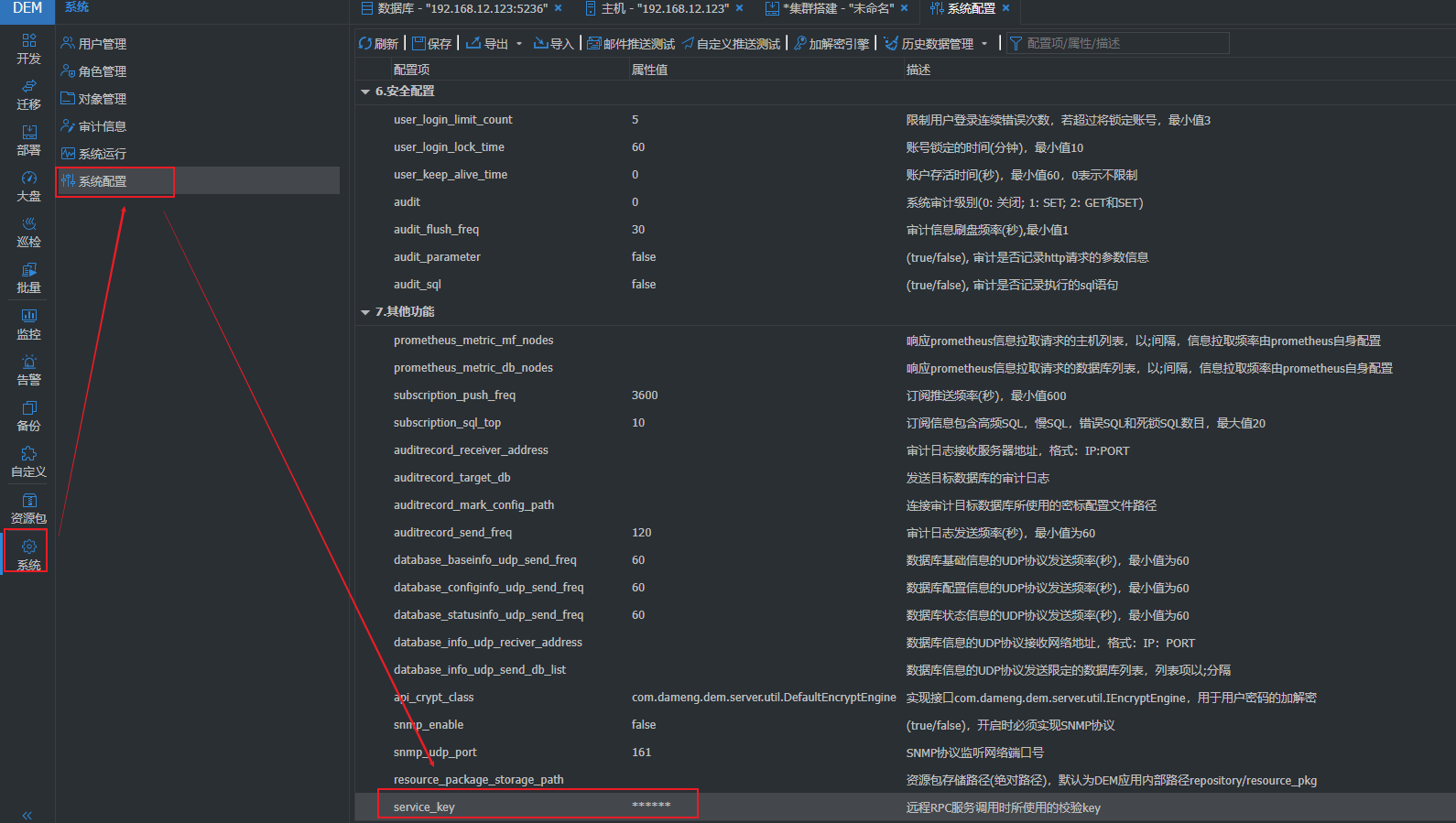Screen dimensions: 1456x823
Task: Open 加解密引擎 encryption engine
Action: (831, 43)
